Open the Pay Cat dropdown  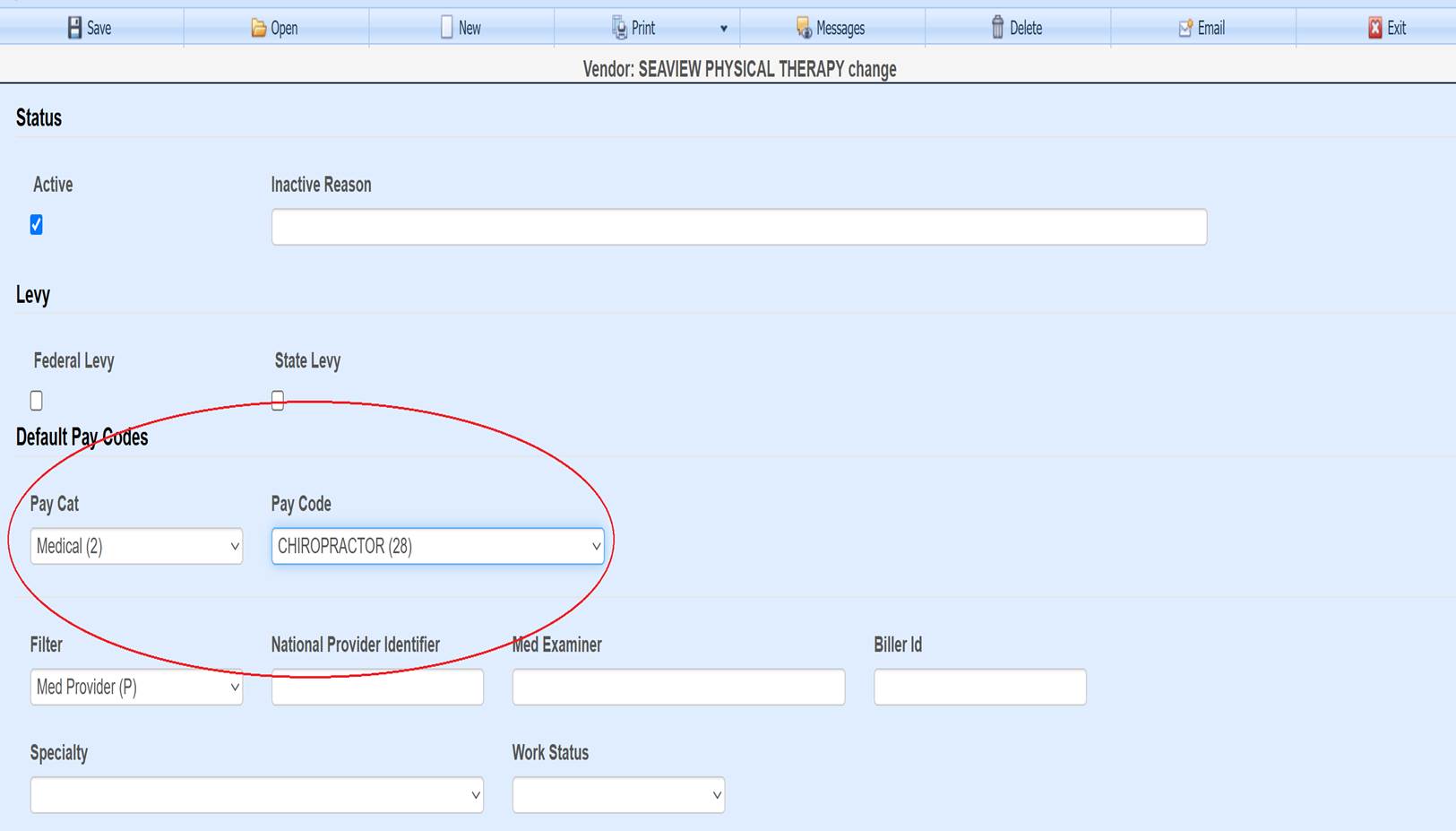point(136,546)
